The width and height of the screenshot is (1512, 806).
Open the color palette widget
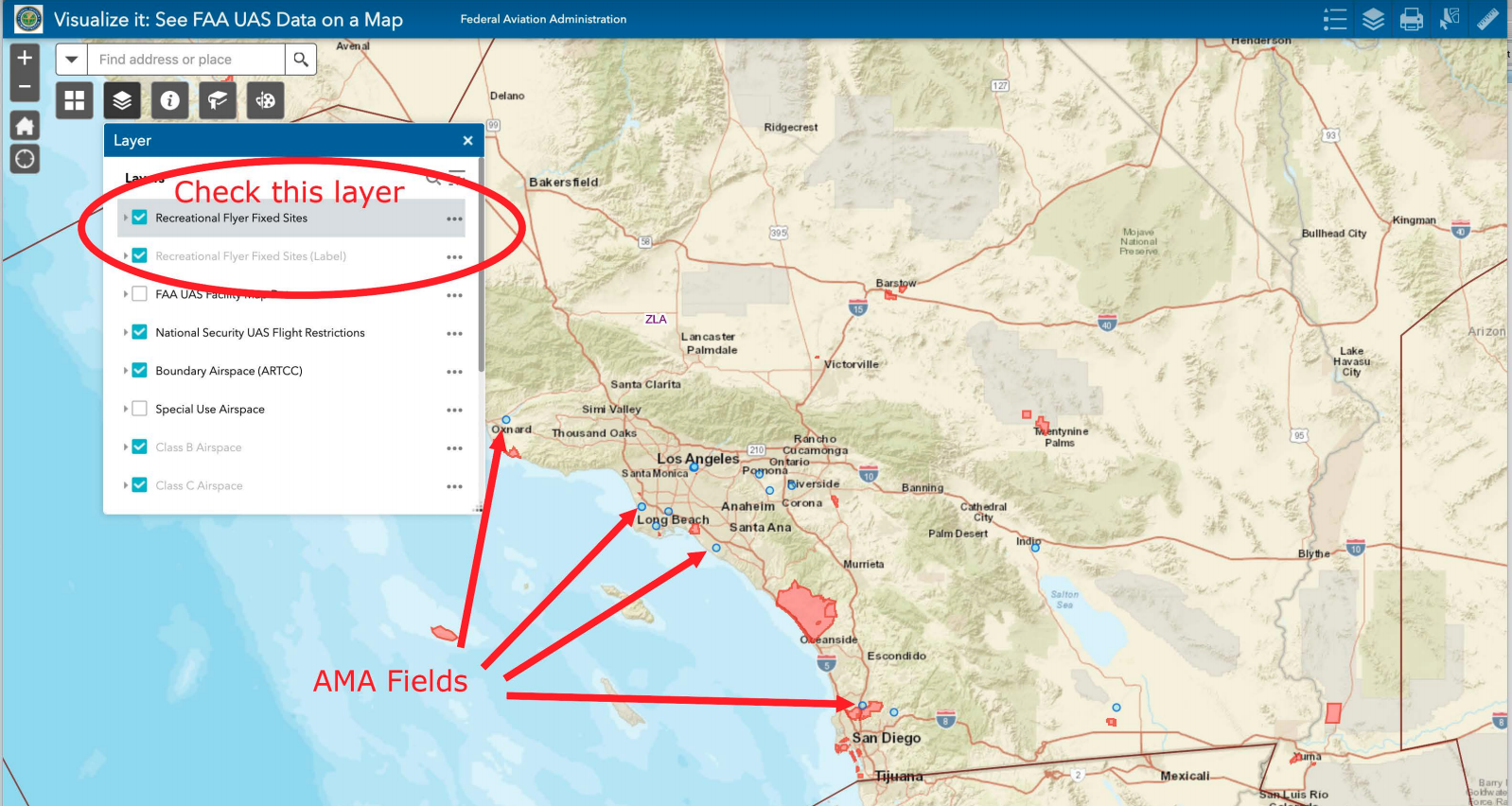[x=266, y=100]
